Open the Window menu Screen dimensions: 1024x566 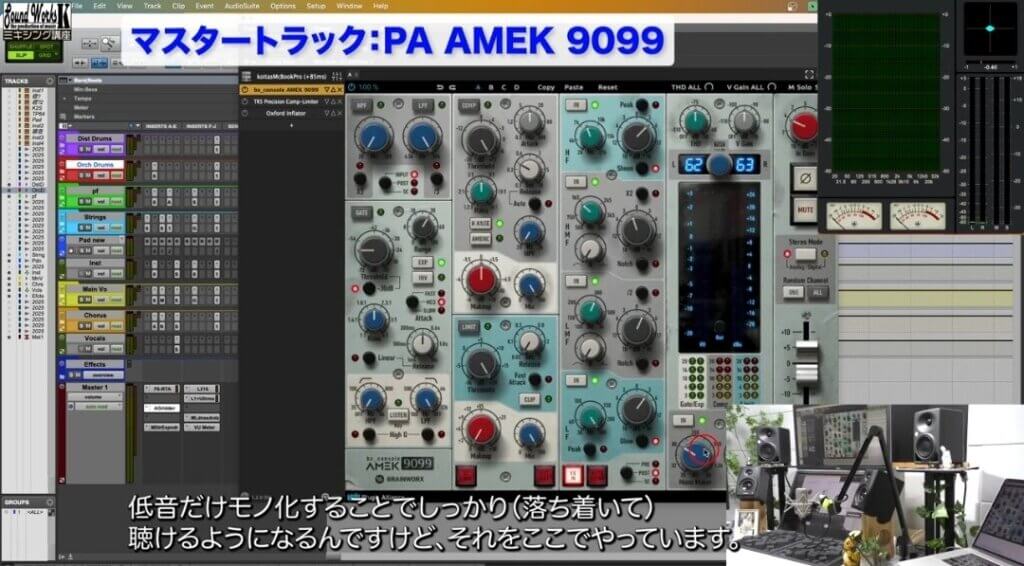pyautogui.click(x=349, y=6)
